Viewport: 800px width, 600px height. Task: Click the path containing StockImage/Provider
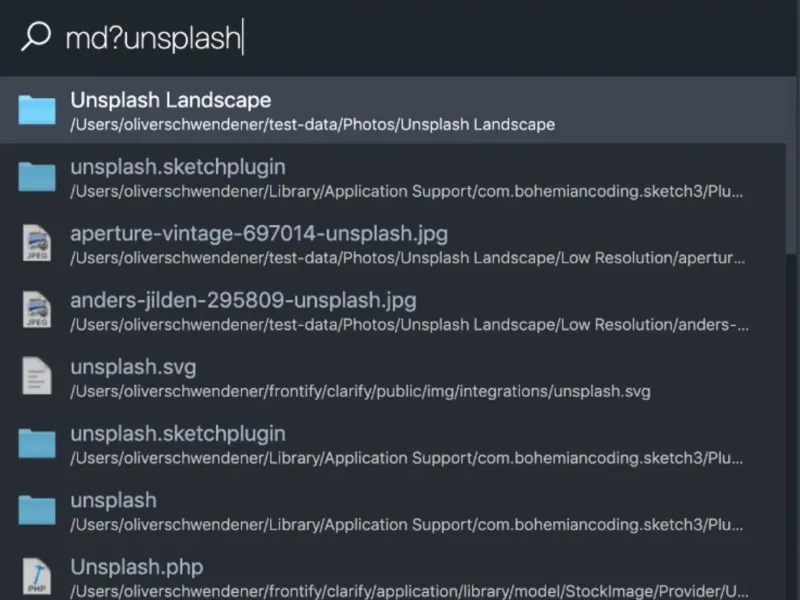click(409, 591)
